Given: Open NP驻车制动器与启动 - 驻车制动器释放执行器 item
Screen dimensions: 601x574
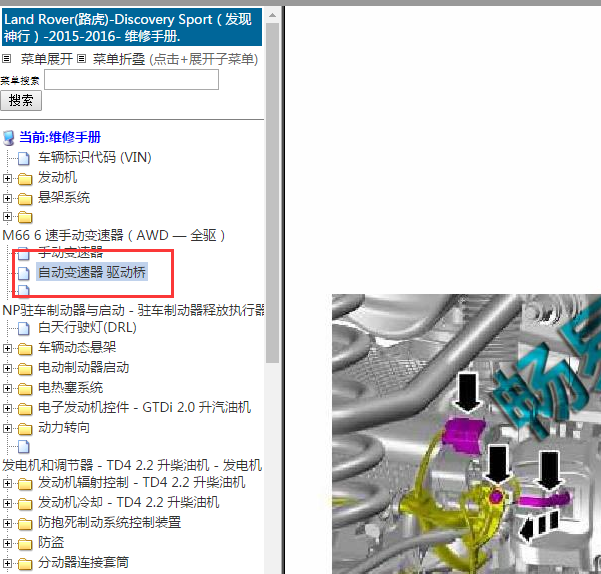Looking at the screenshot, I should [x=133, y=310].
